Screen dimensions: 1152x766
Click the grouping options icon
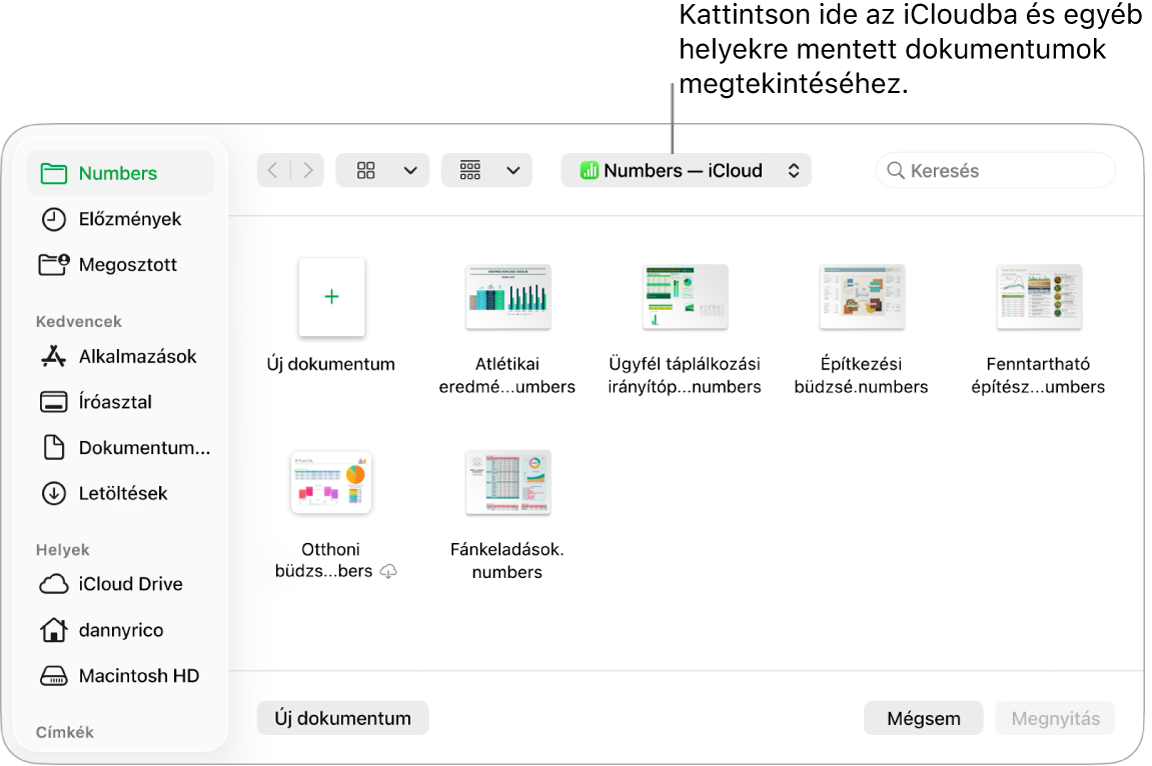click(x=470, y=170)
